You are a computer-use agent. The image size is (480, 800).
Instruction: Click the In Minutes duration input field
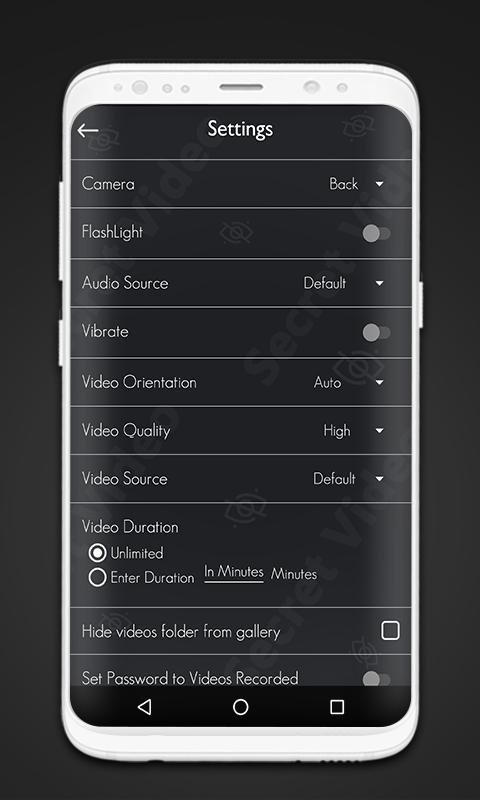click(x=234, y=573)
